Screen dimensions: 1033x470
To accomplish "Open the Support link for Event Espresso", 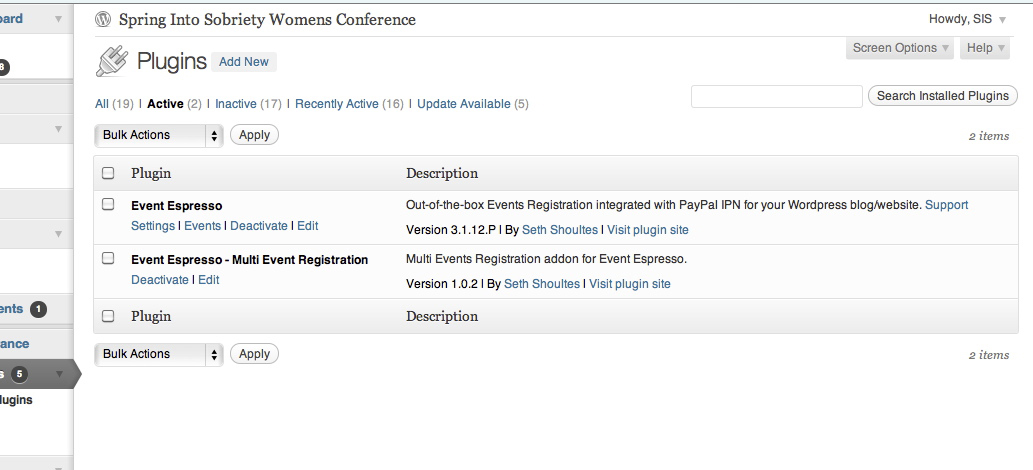I will [x=947, y=205].
